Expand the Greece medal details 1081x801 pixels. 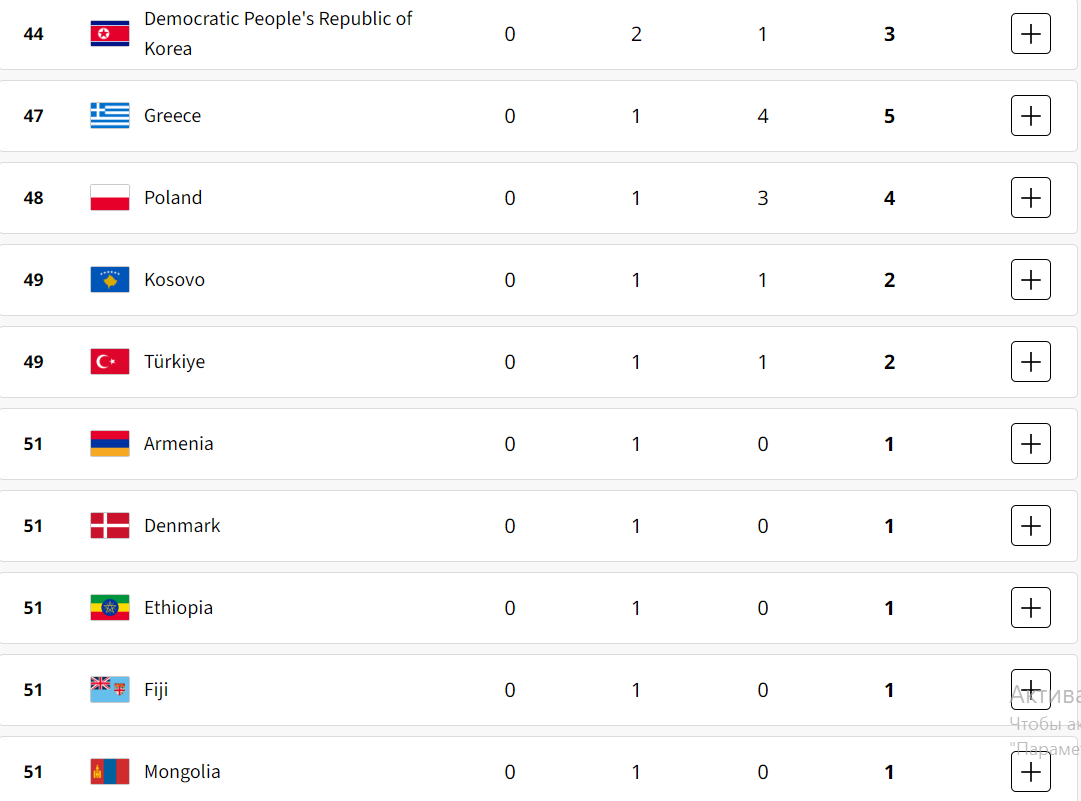click(1031, 116)
